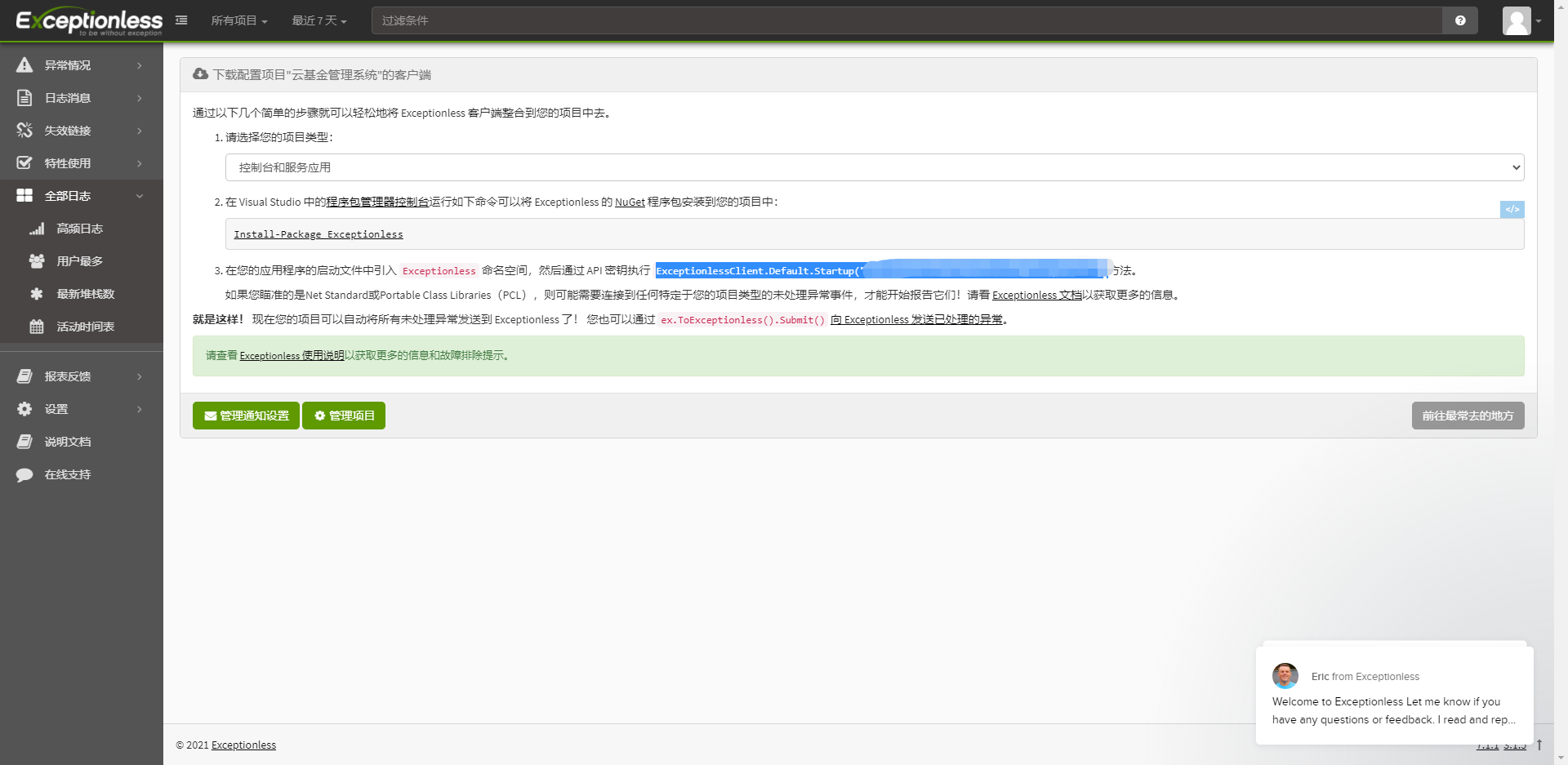
Task: Collapse the 全部日志 menu chevron
Action: click(x=140, y=196)
